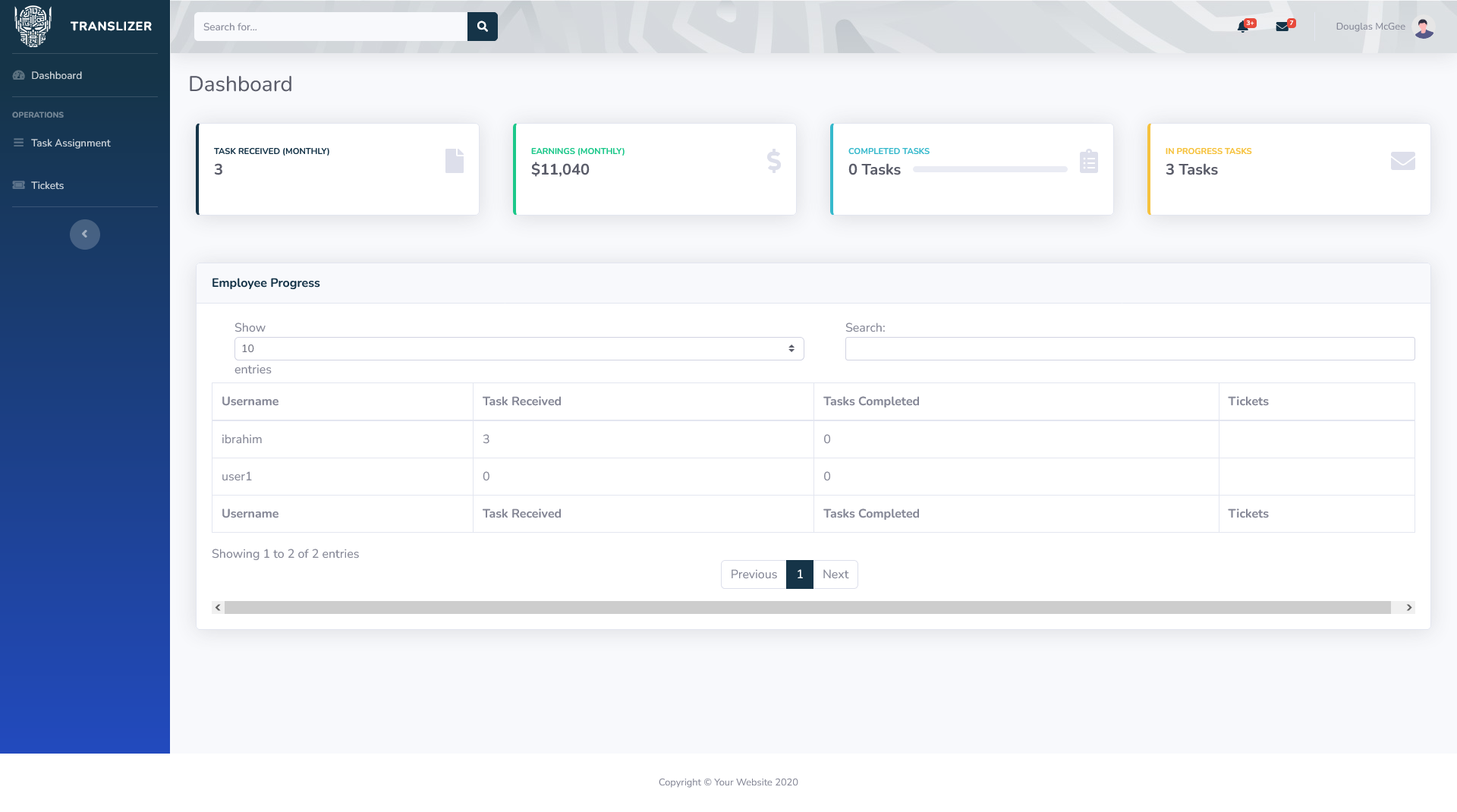Click the horizontal scrollbar left arrow

tap(218, 608)
